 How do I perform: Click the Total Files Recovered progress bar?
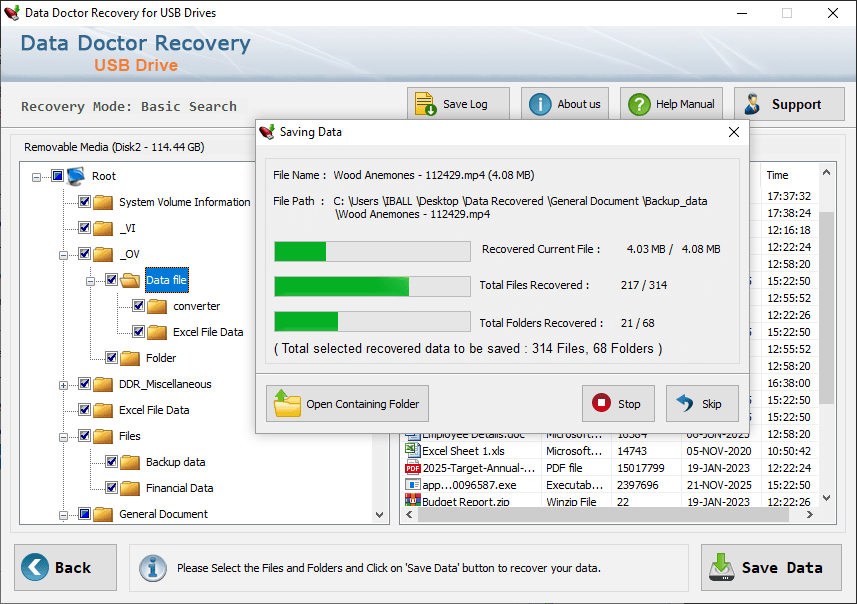point(372,286)
